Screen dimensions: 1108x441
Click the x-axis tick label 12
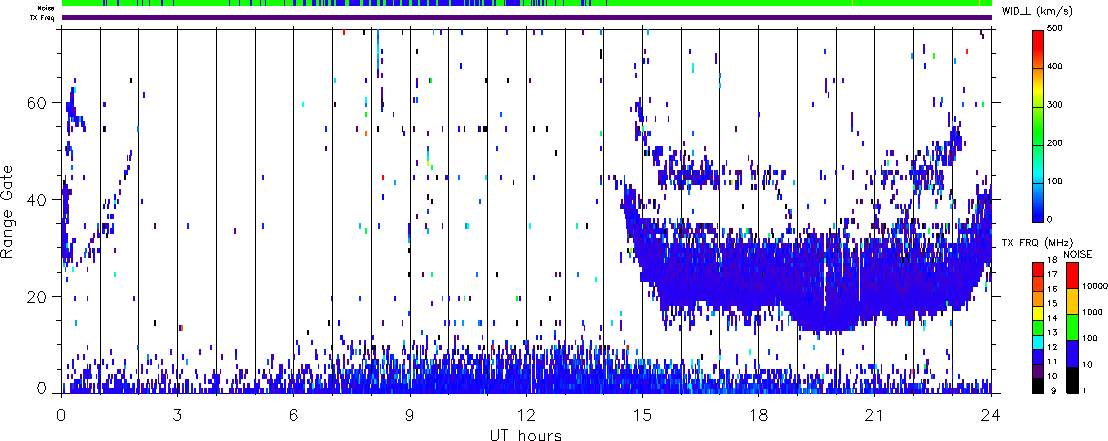[526, 414]
